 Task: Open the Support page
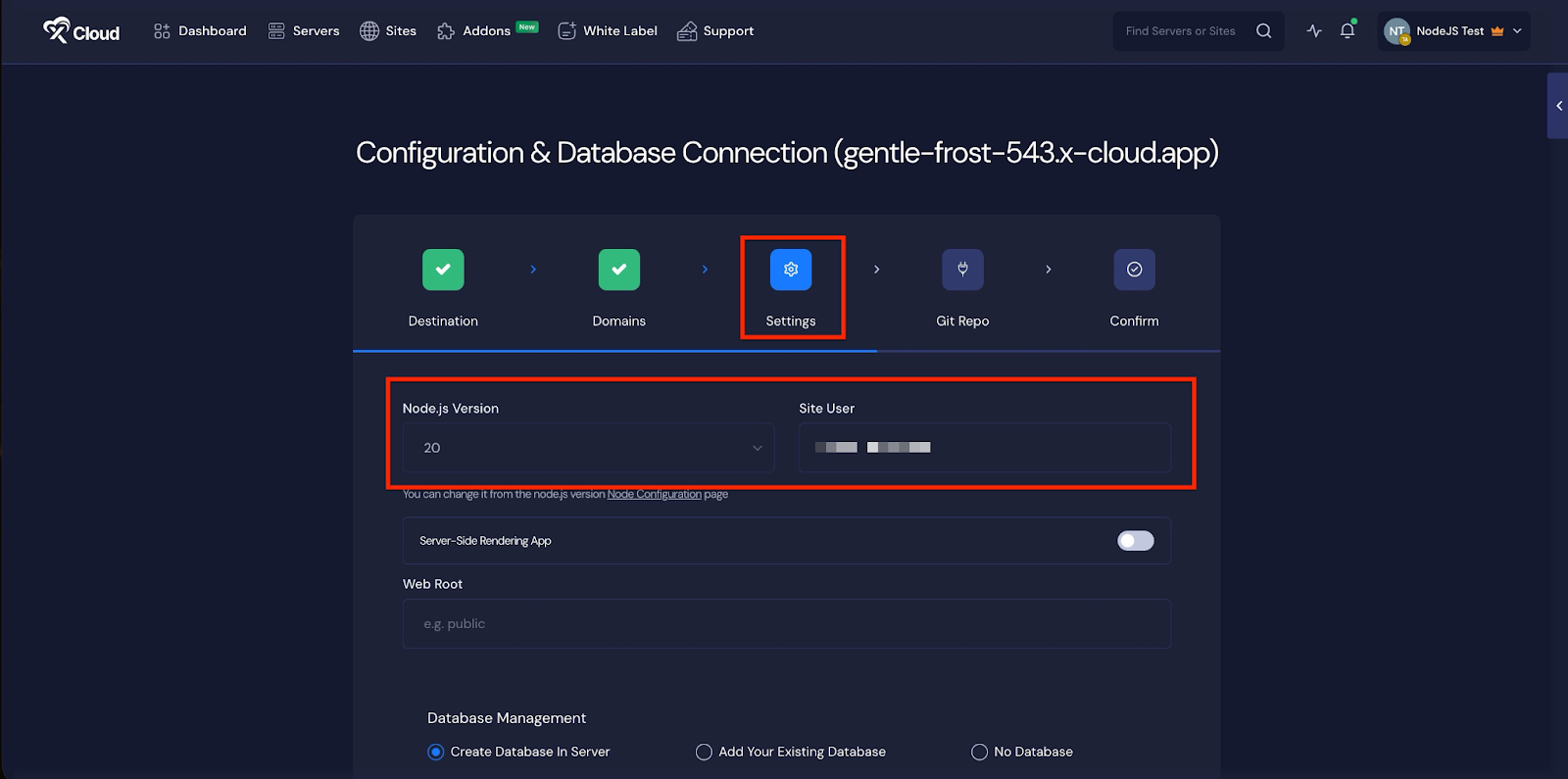pos(715,31)
